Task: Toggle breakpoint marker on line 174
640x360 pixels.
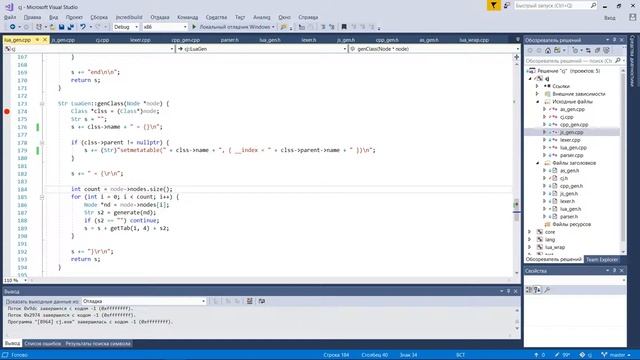Action: 7,111
